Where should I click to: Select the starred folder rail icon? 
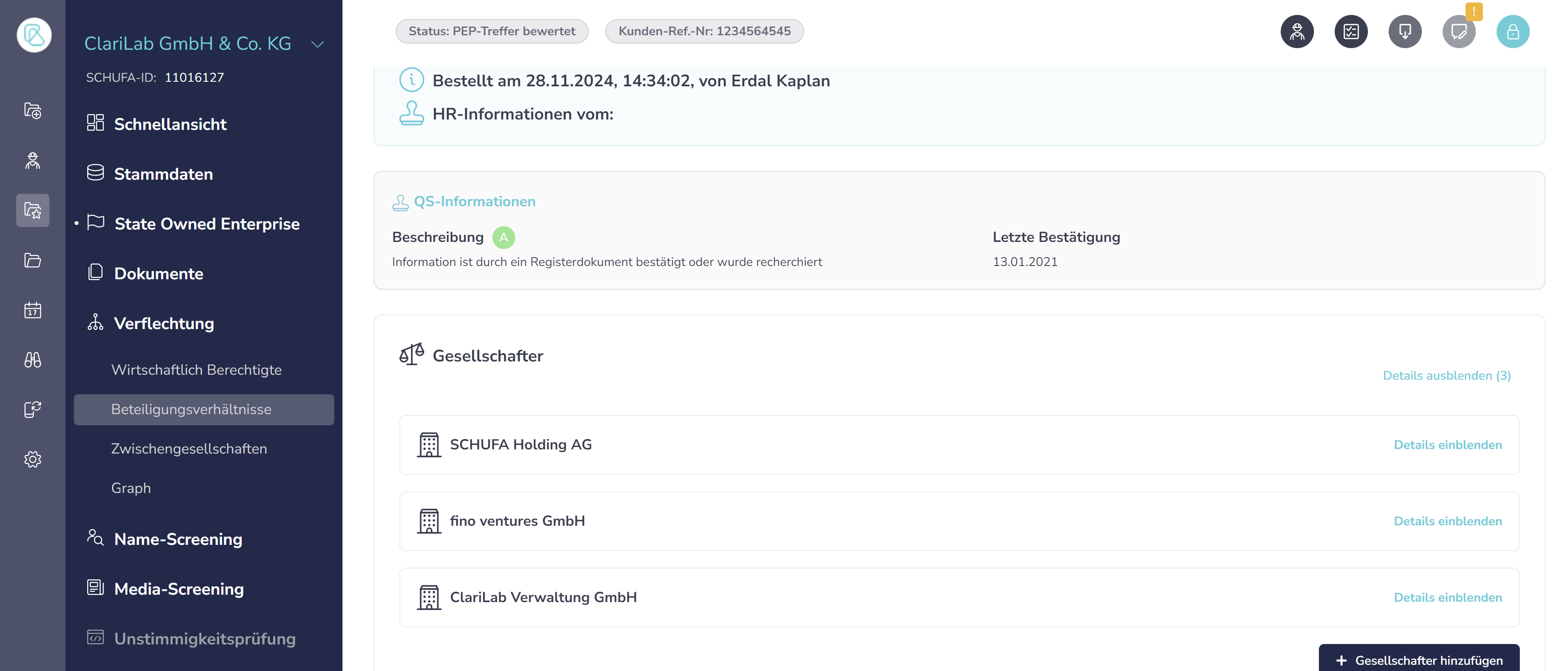33,210
